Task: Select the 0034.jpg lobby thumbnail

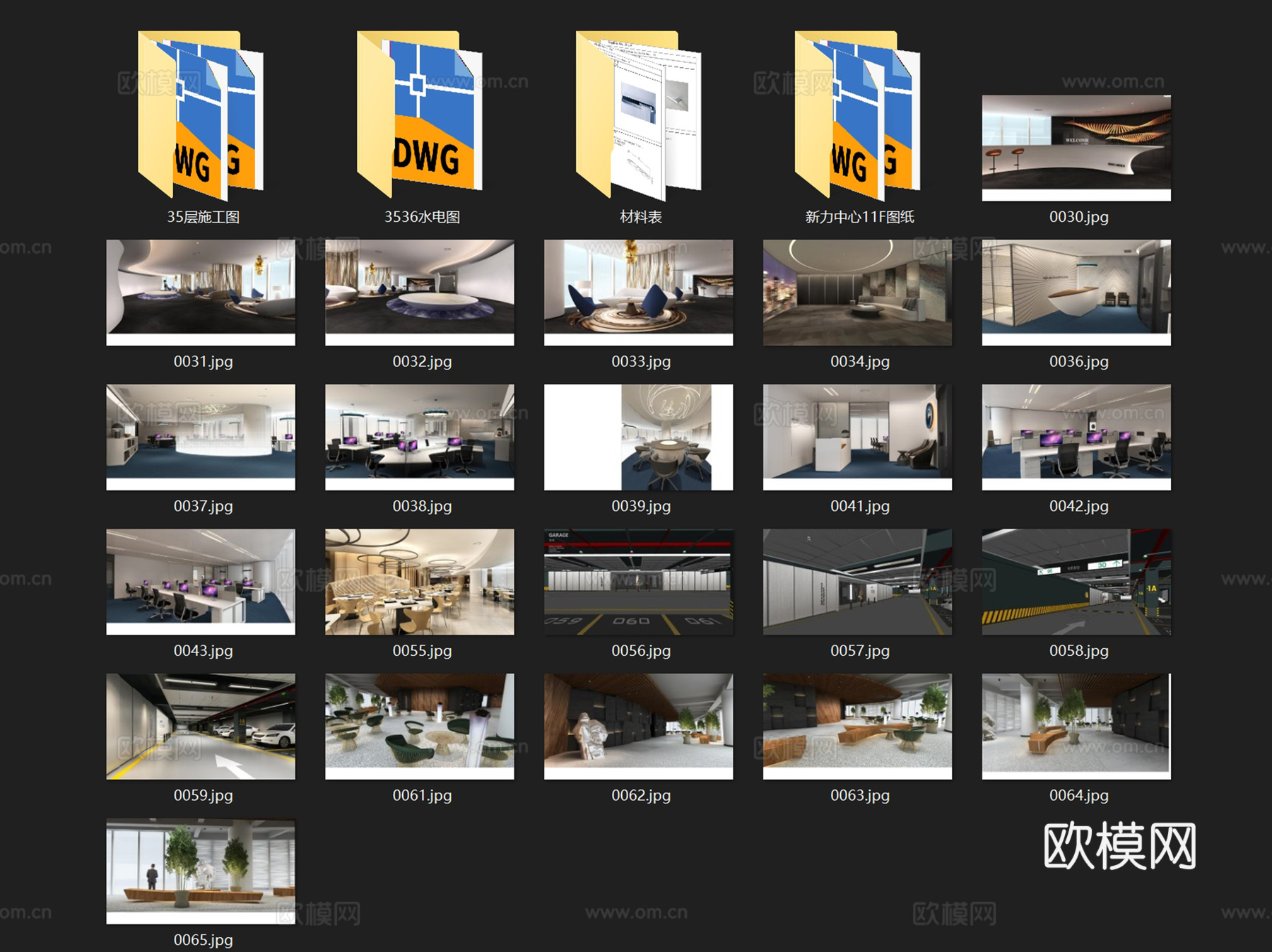Action: (858, 293)
